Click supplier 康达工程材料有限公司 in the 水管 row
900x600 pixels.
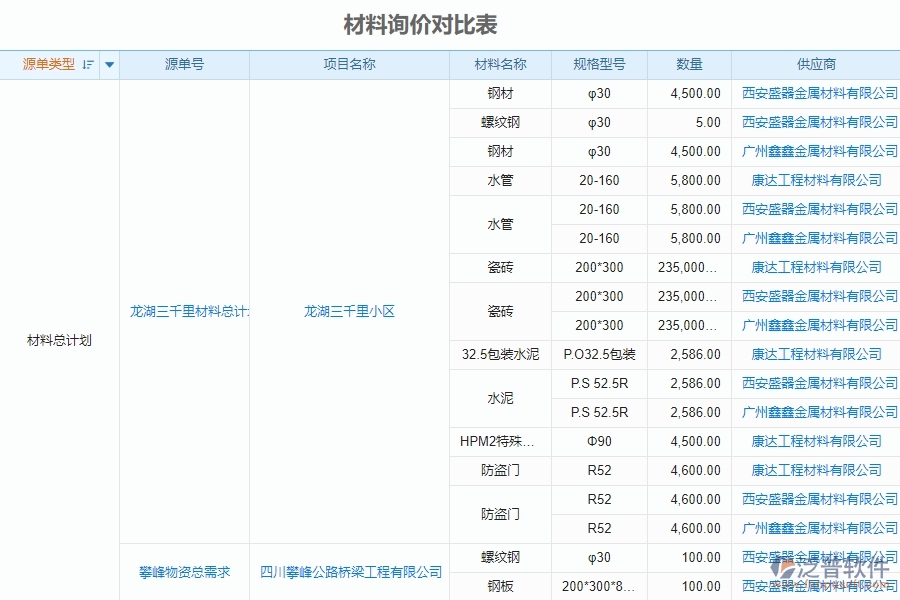(x=815, y=180)
